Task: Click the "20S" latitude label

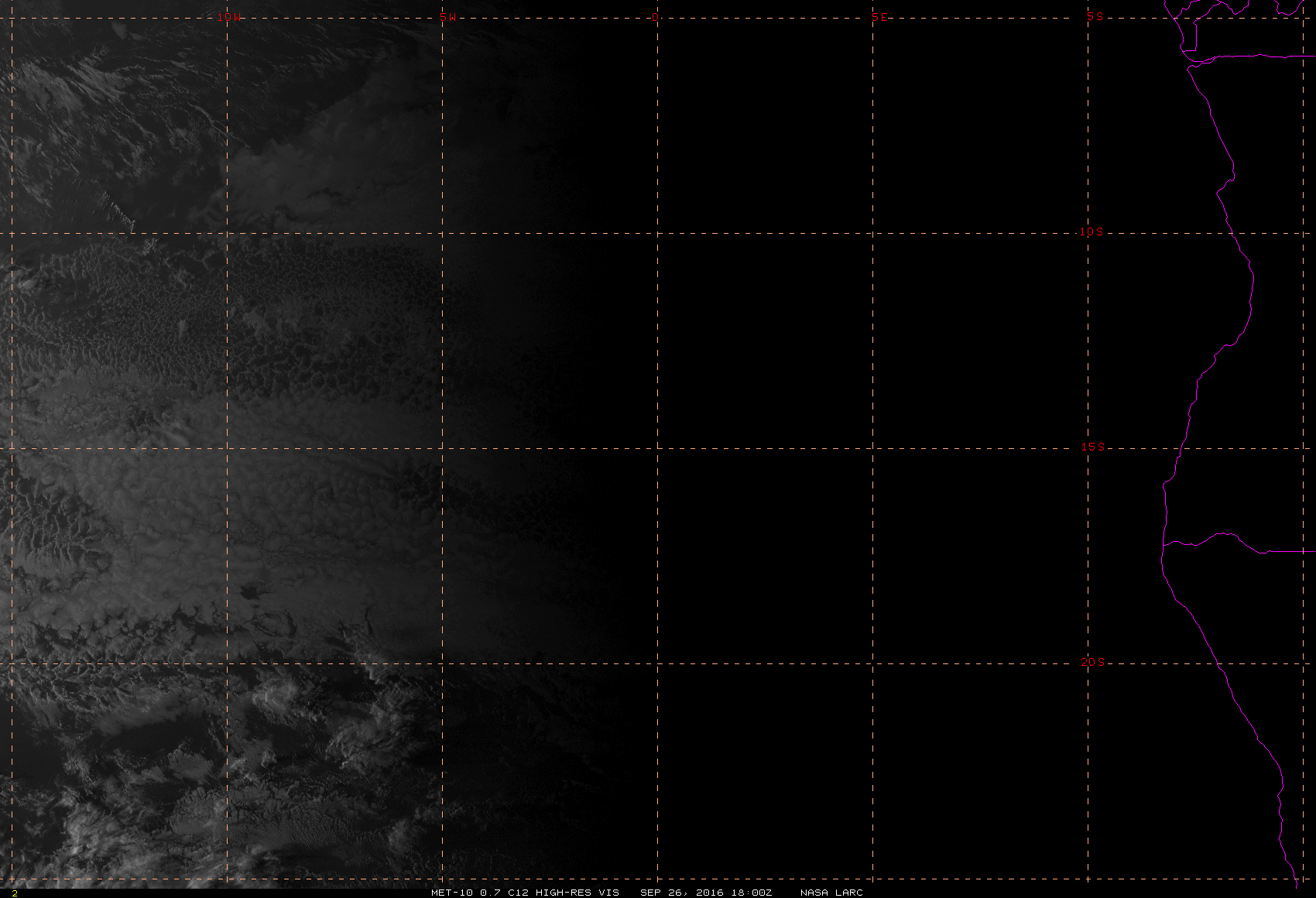Action: (x=1092, y=662)
